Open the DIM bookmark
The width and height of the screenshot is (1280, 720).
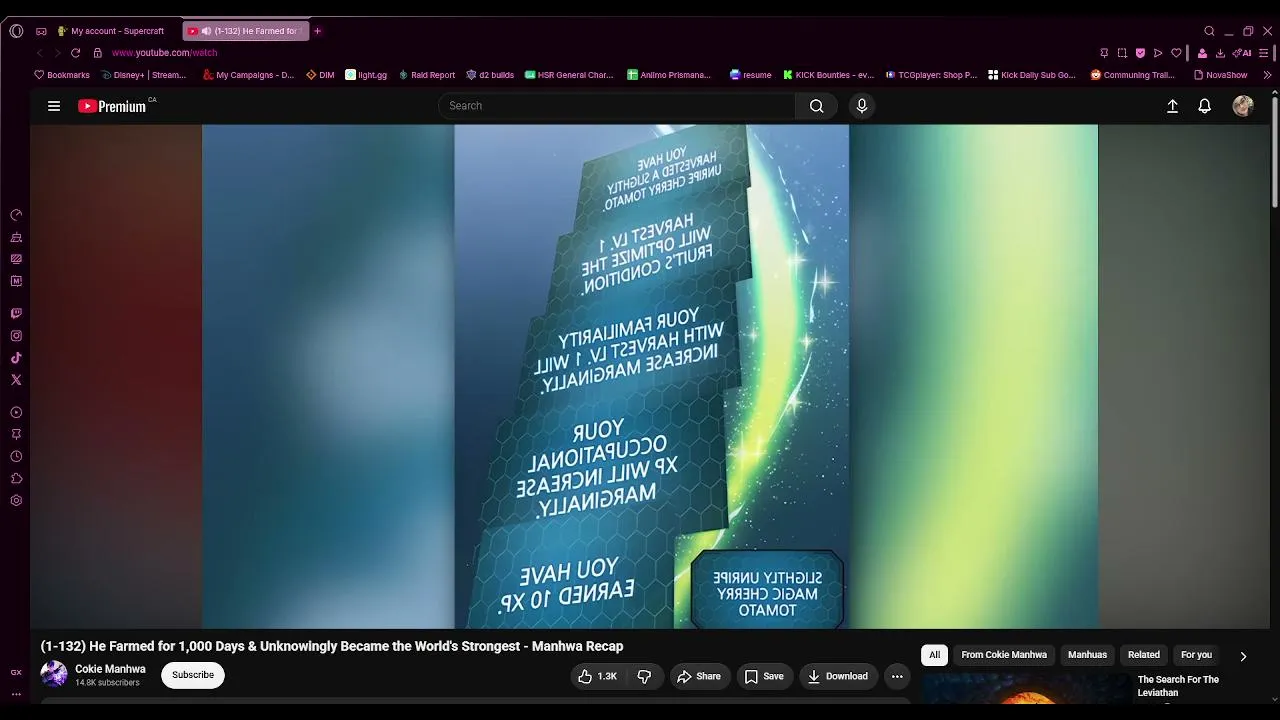point(320,75)
